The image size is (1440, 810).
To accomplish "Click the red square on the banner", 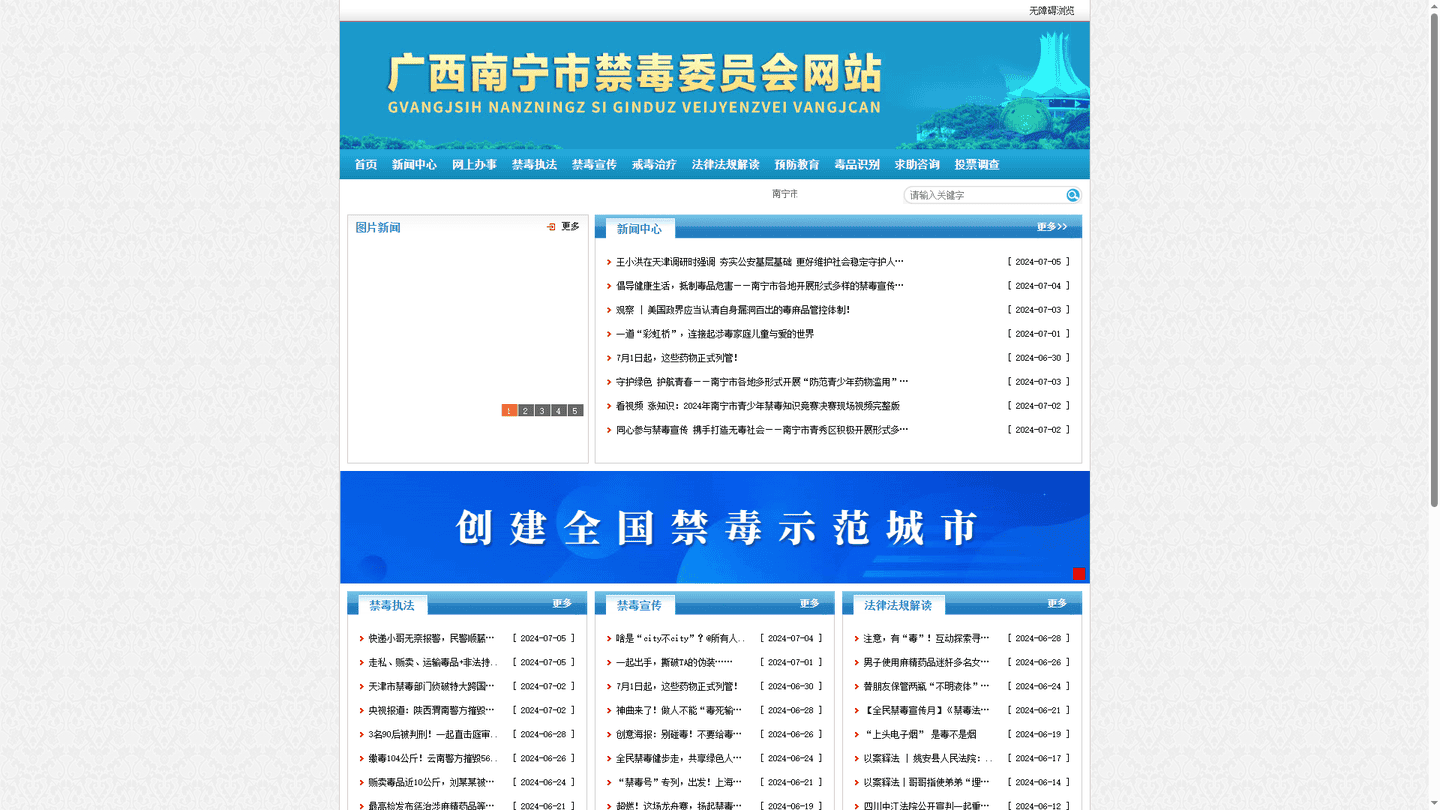I will (x=1079, y=573).
